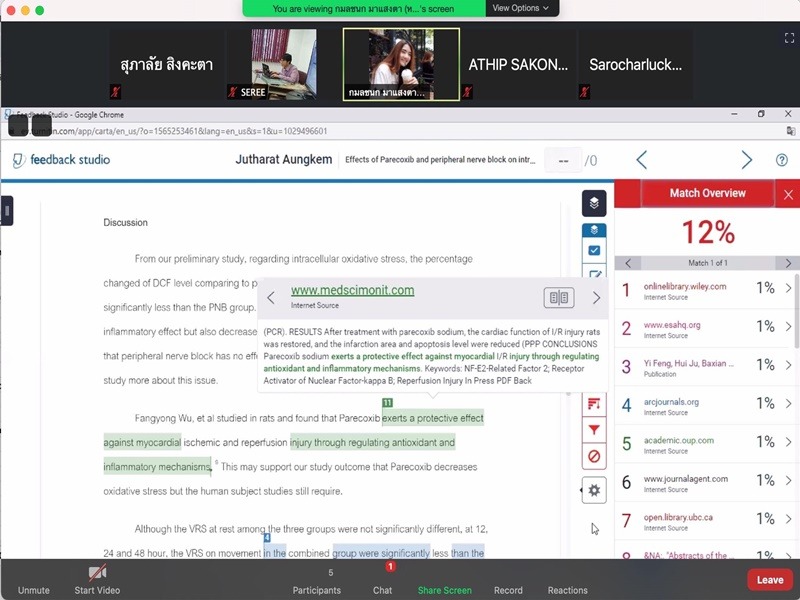Open full source text book icon
This screenshot has height=600, width=800.
point(559,298)
